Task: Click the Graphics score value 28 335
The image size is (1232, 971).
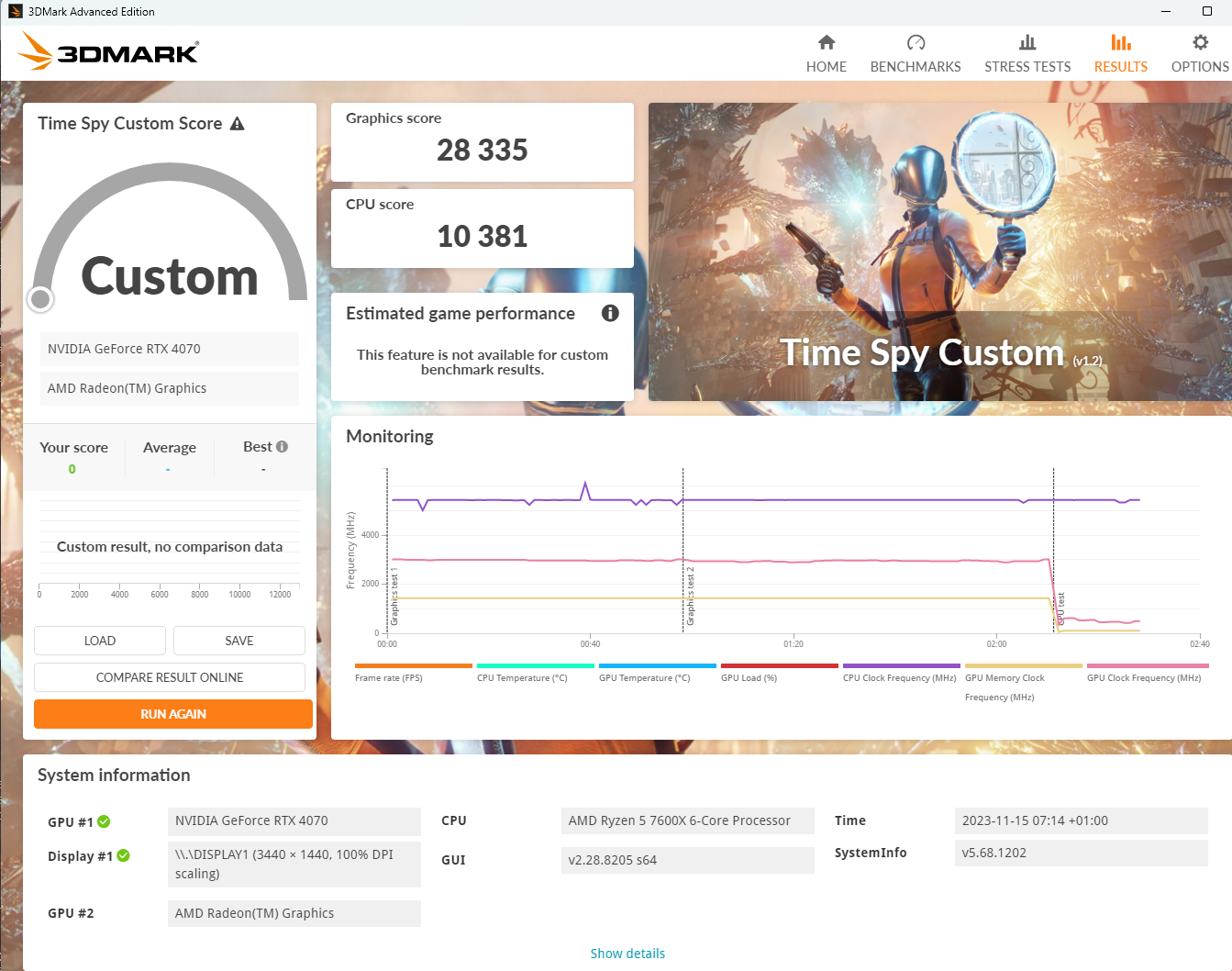Action: [x=483, y=150]
